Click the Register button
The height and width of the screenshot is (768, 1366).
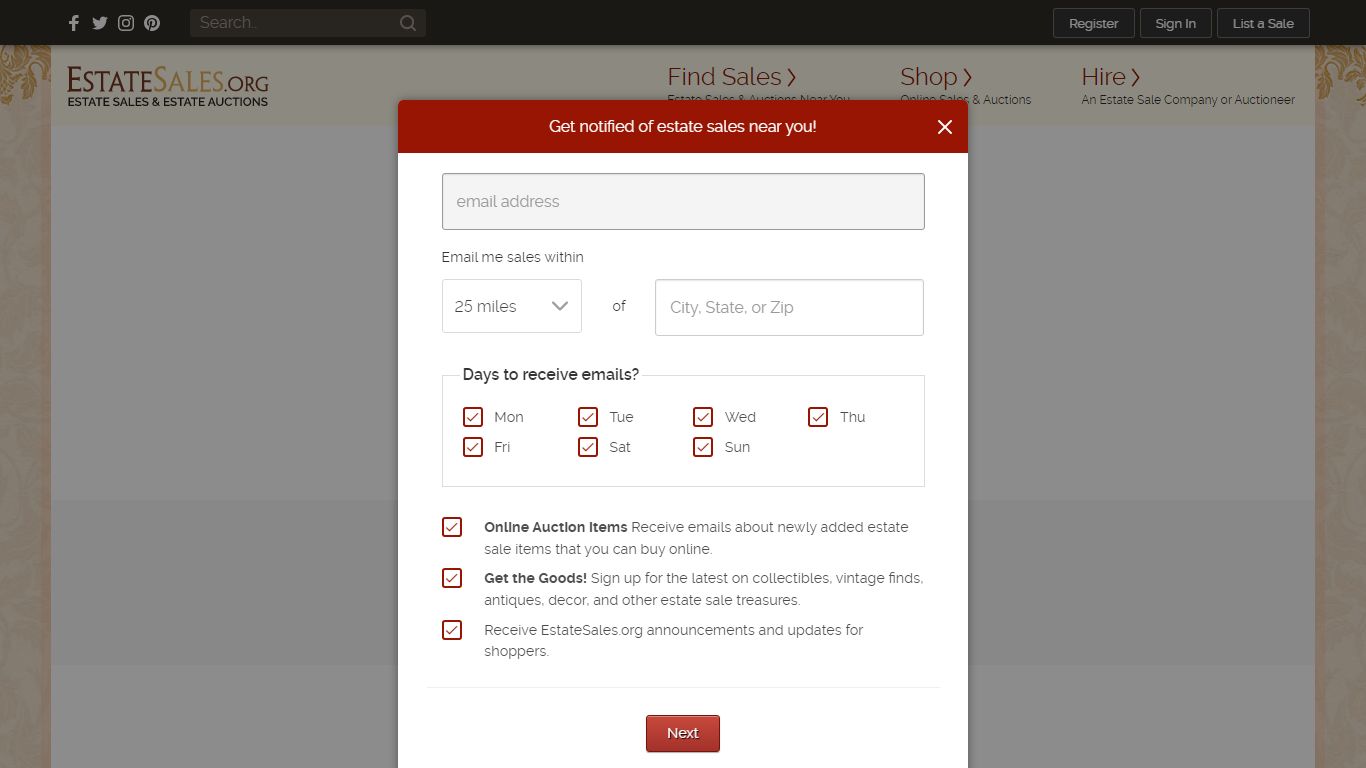pyautogui.click(x=1094, y=23)
